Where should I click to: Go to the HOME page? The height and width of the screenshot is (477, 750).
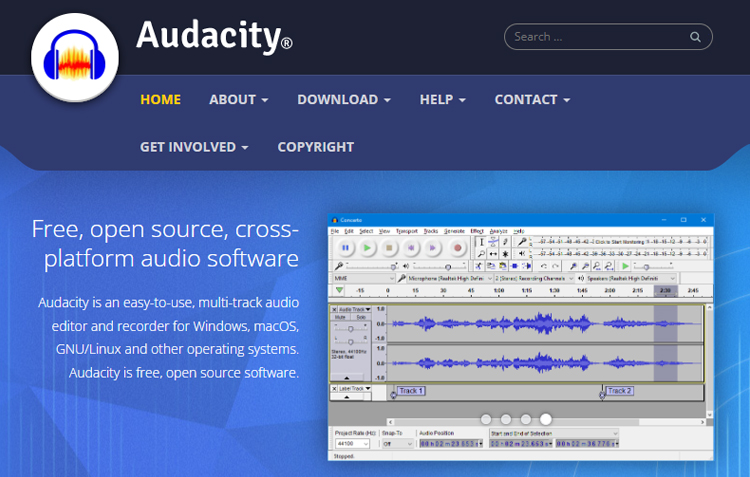[x=161, y=100]
